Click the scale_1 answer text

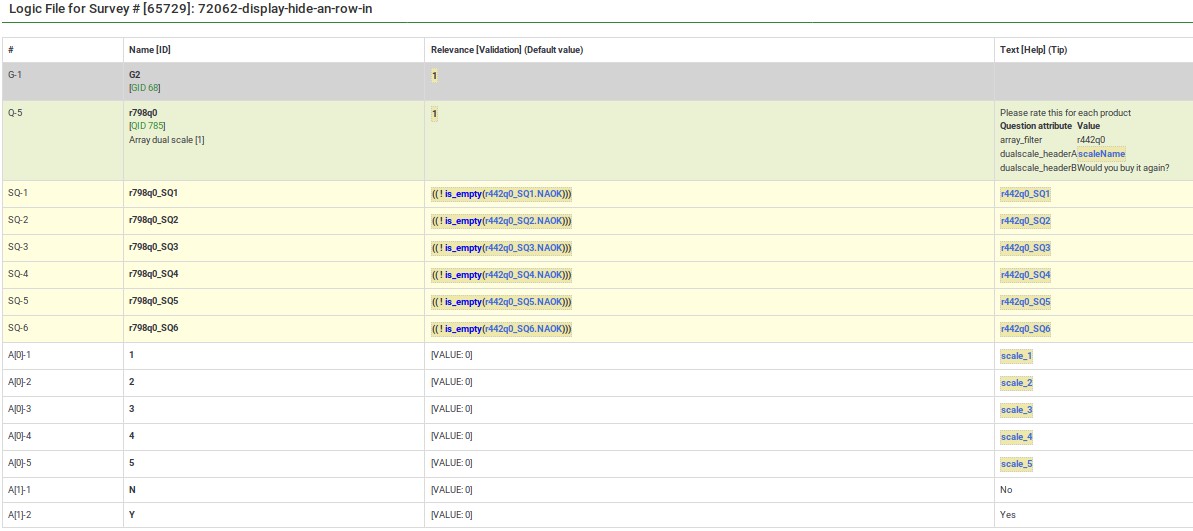pos(1016,356)
